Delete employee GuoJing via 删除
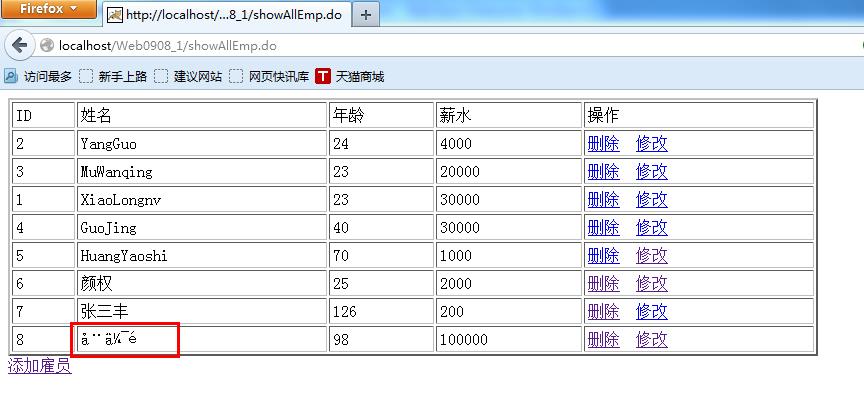The image size is (864, 406). (x=603, y=228)
